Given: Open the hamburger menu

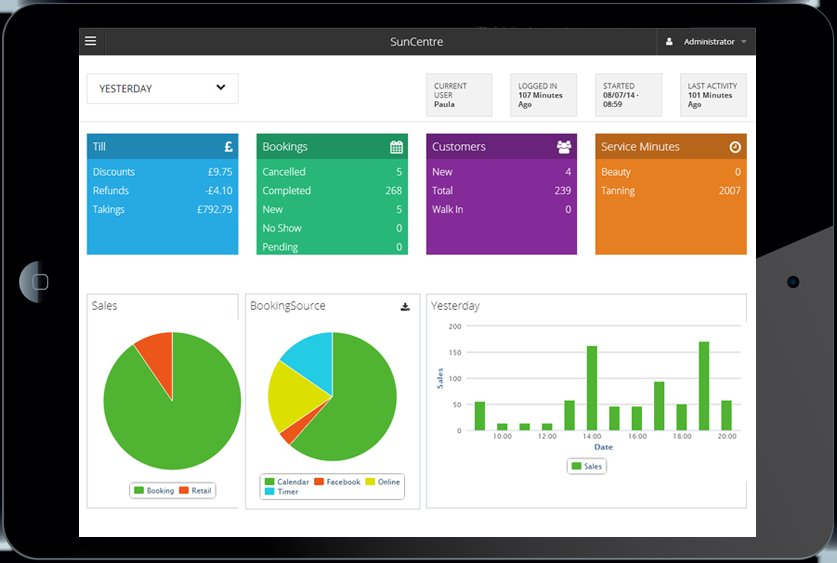Looking at the screenshot, I should pyautogui.click(x=91, y=41).
